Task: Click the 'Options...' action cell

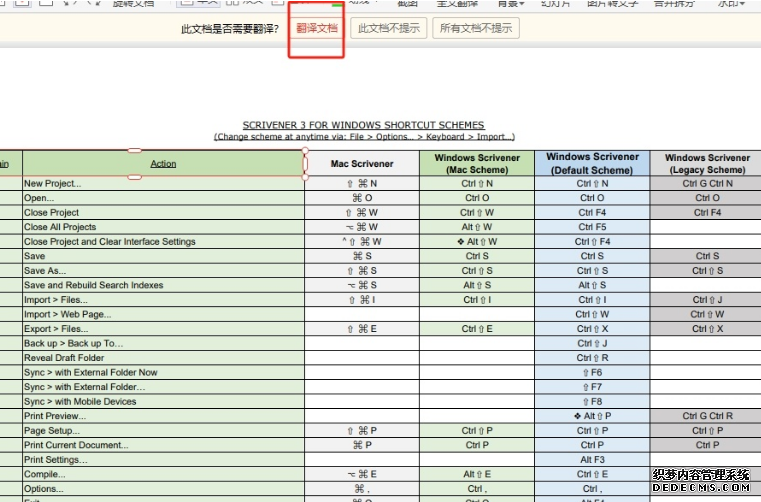Action: pos(163,489)
